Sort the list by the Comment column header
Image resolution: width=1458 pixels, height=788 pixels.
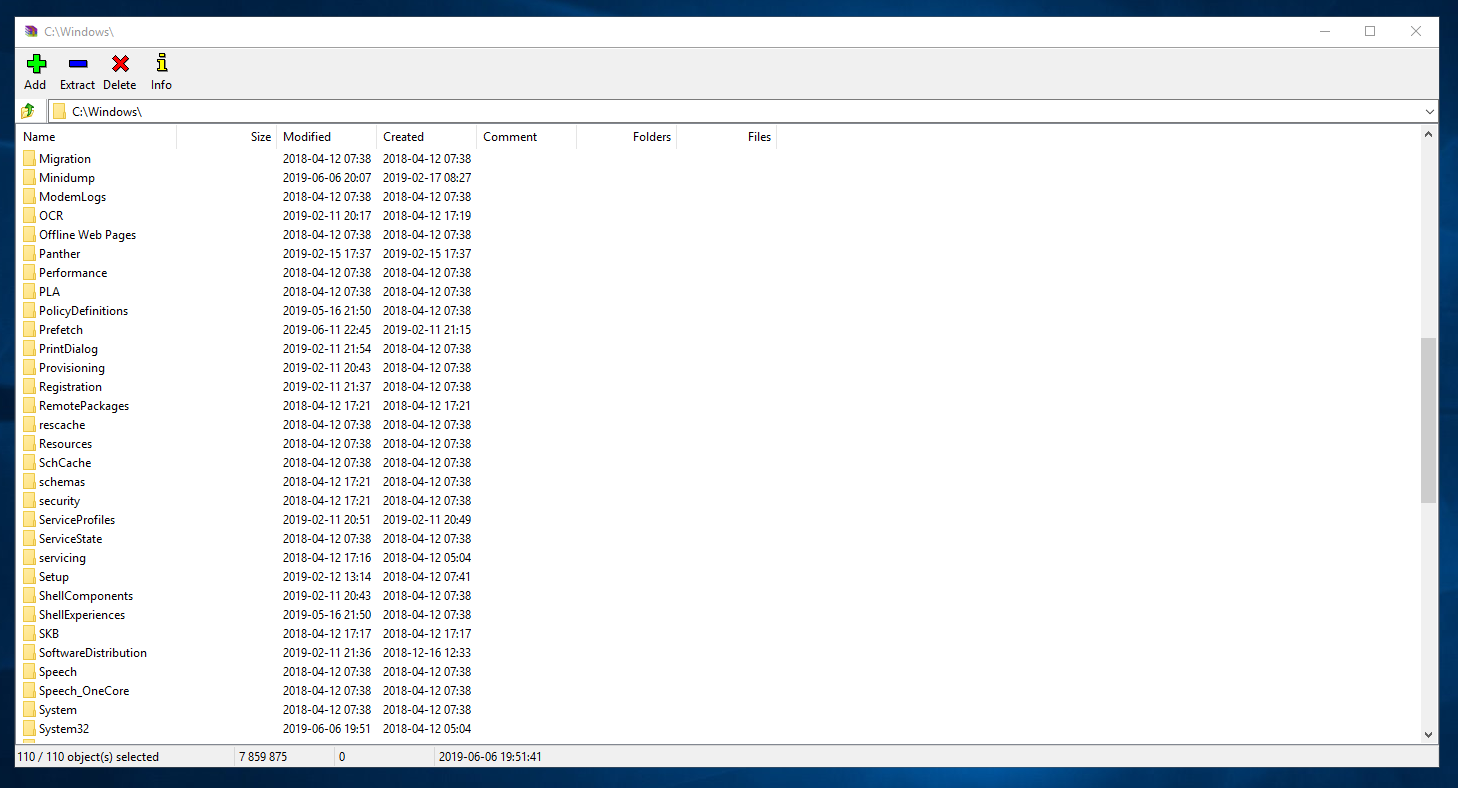pos(527,137)
